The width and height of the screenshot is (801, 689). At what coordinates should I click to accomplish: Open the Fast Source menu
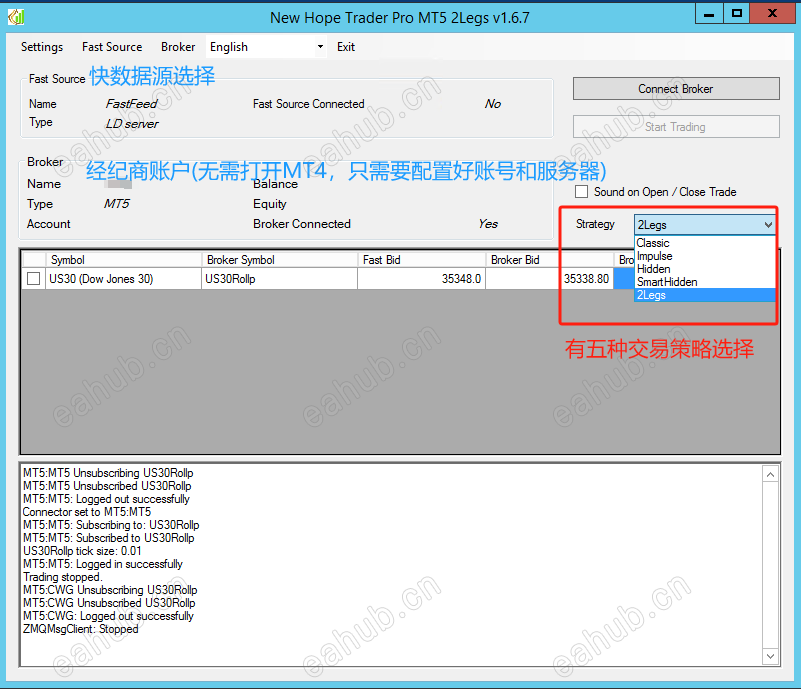[112, 47]
